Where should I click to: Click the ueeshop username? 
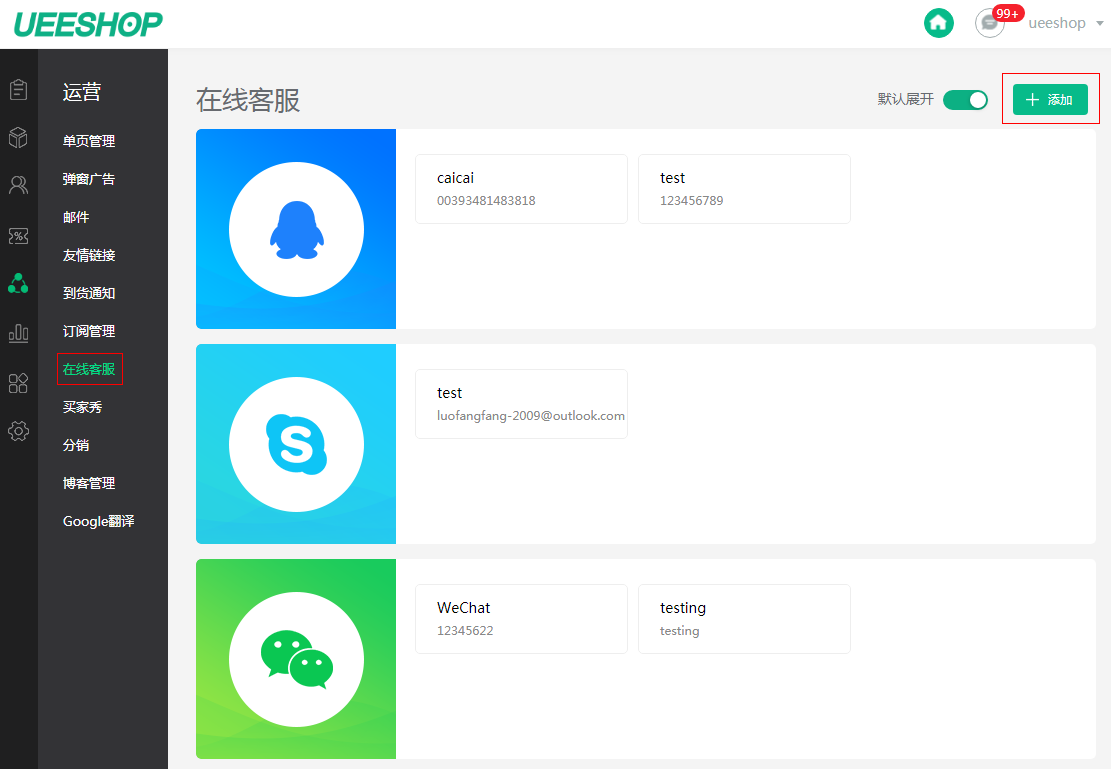pyautogui.click(x=1056, y=23)
